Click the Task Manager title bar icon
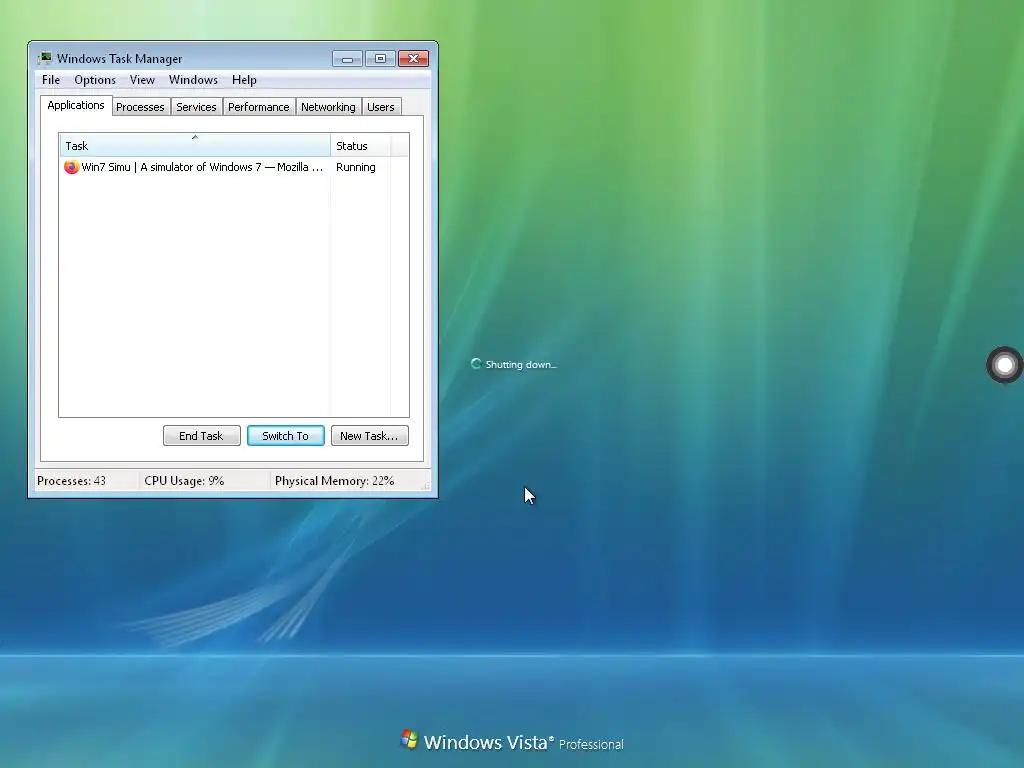Screen dimensions: 1024x768 pyautogui.click(x=44, y=58)
